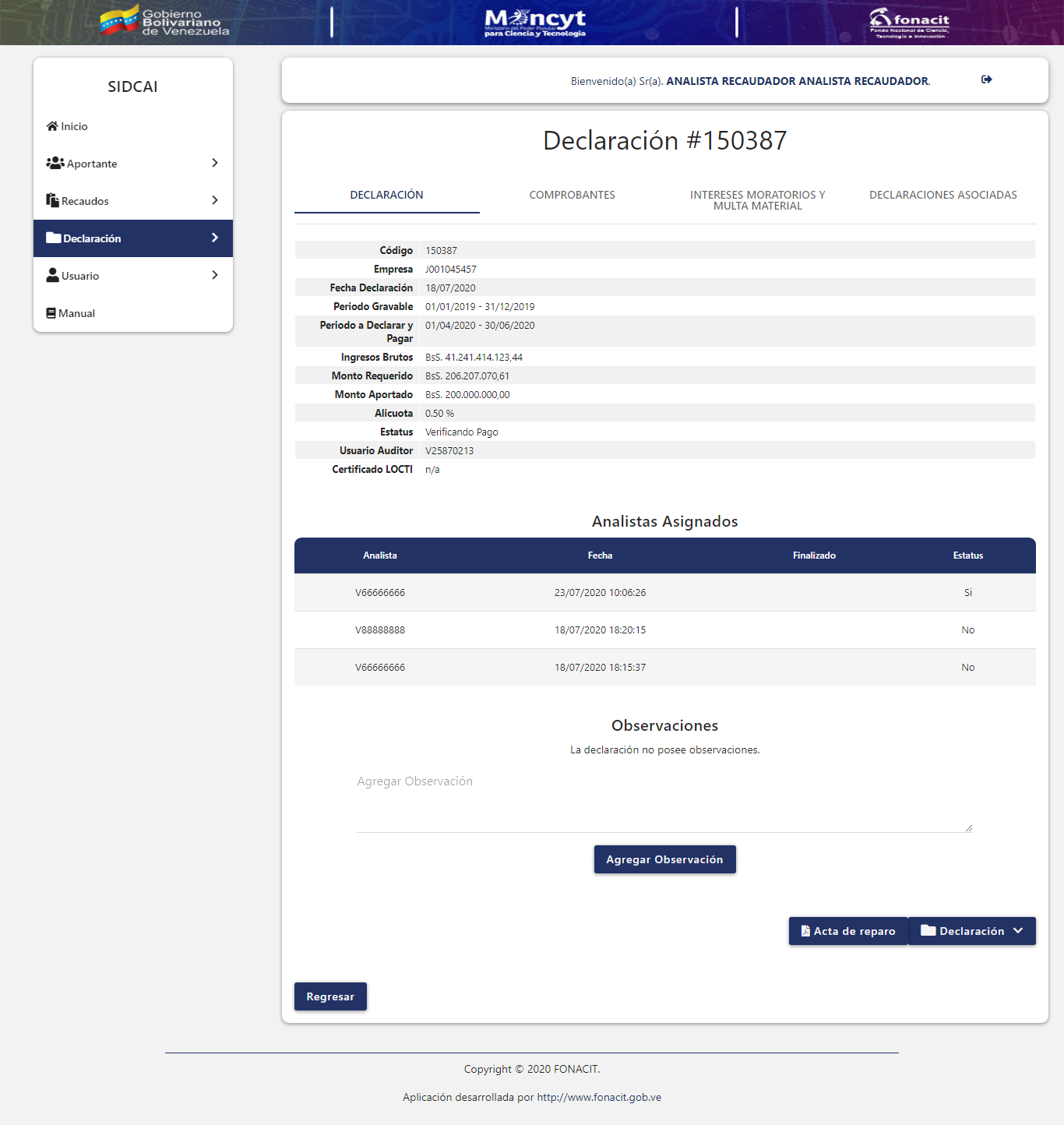This screenshot has height=1125, width=1064.
Task: Open Intereses Moratorios y Multa Material tab
Action: point(757,200)
